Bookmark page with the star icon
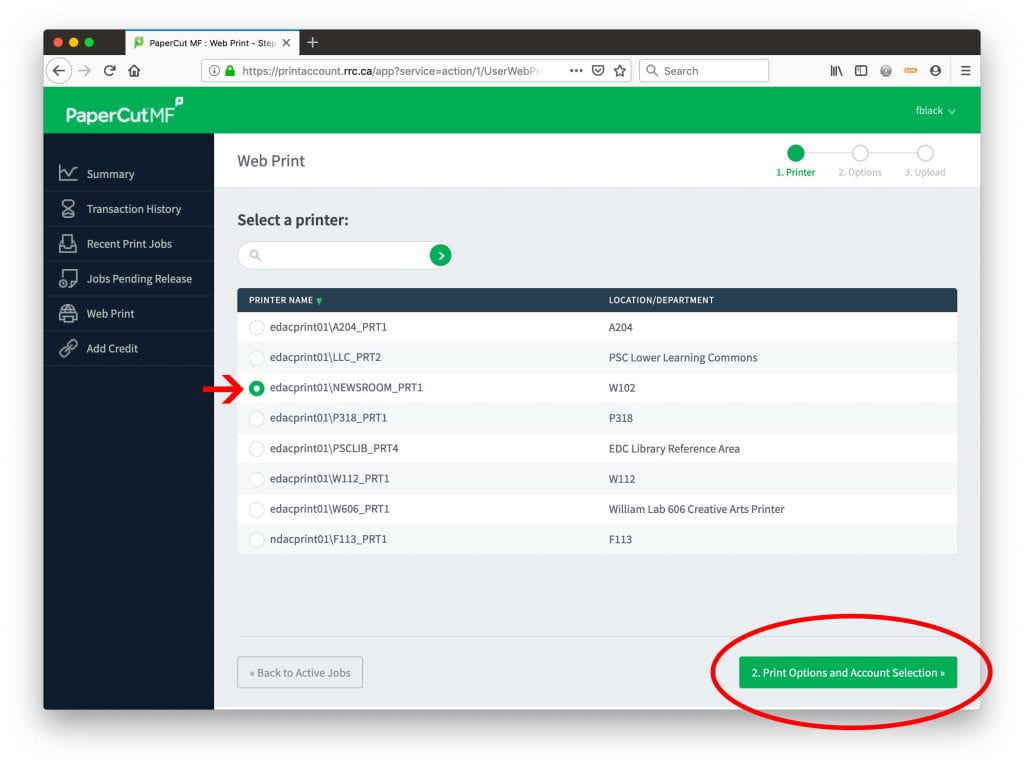1024x767 pixels. pos(620,71)
